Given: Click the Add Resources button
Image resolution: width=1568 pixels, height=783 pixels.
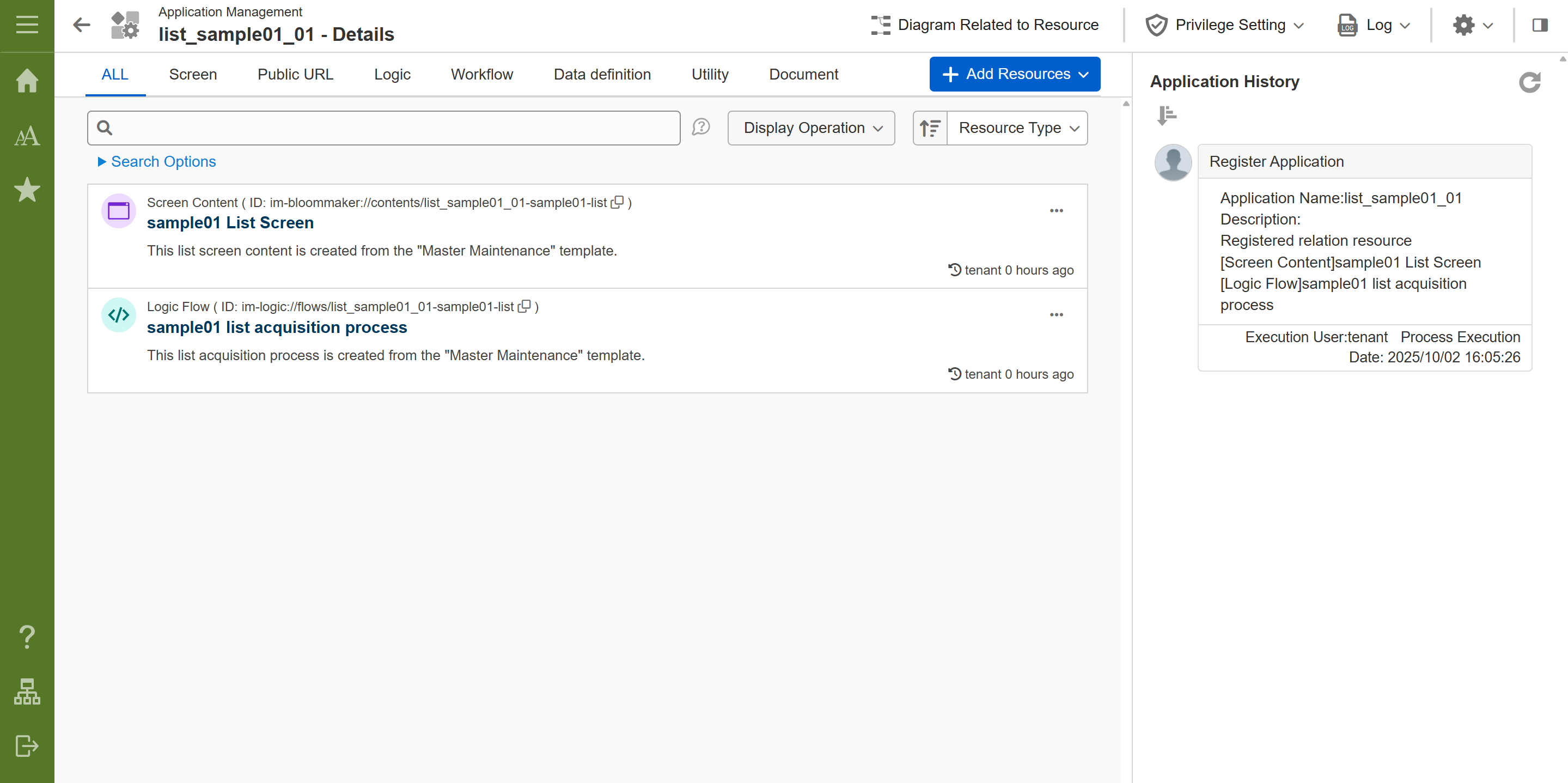Looking at the screenshot, I should (1014, 74).
